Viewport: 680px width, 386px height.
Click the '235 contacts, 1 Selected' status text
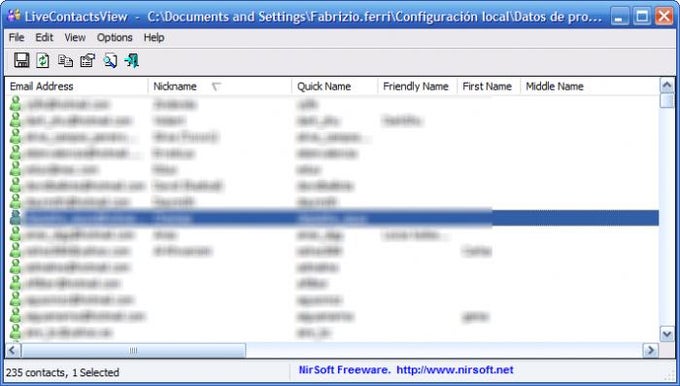click(x=62, y=373)
